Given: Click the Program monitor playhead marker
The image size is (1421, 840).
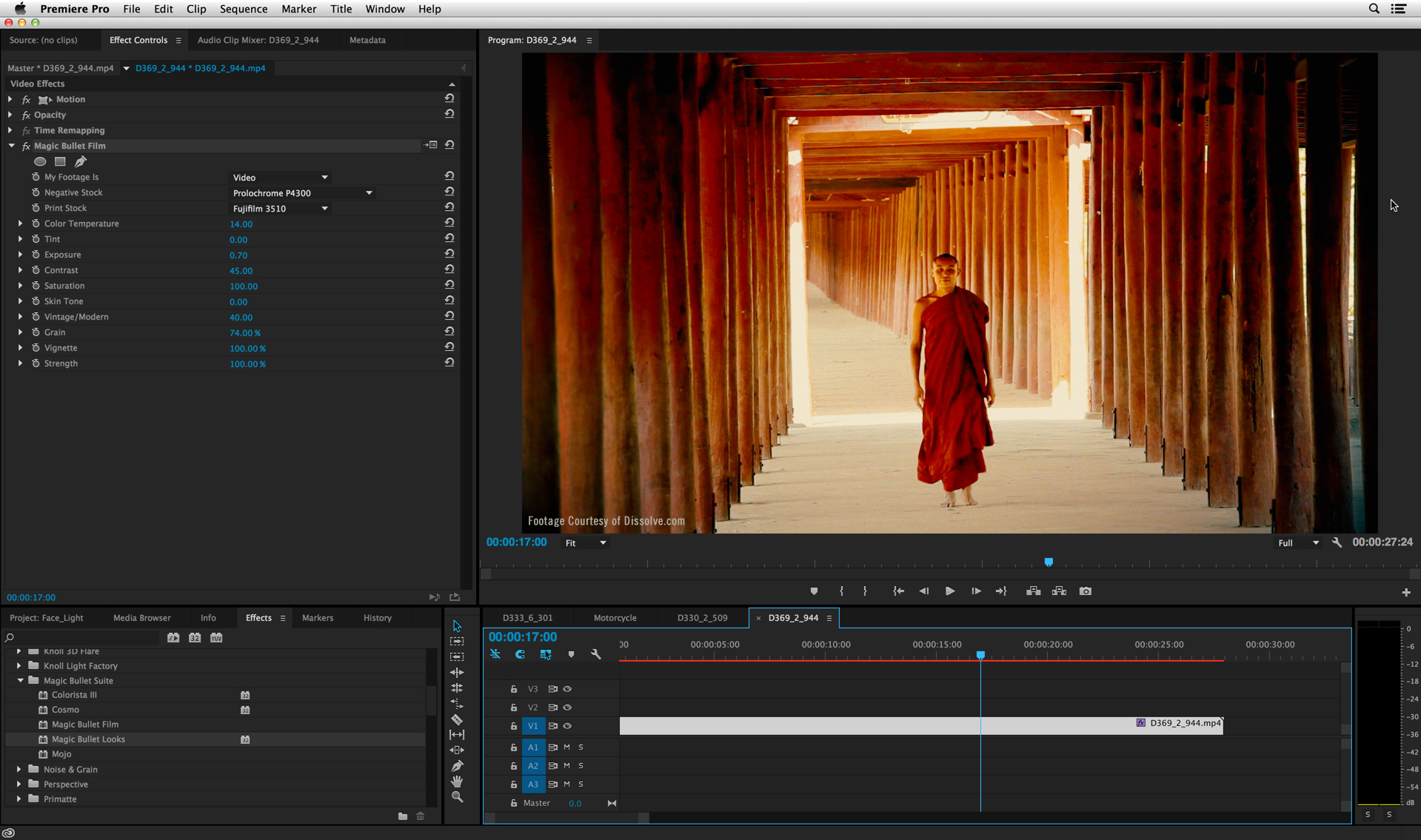Looking at the screenshot, I should 1048,562.
